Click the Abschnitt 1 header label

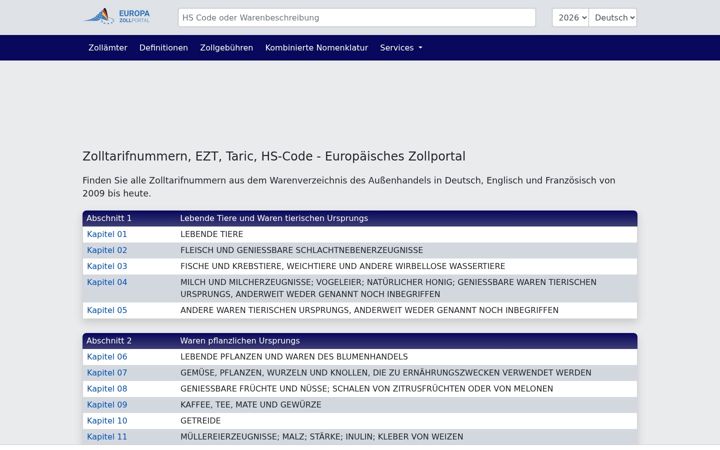109,218
